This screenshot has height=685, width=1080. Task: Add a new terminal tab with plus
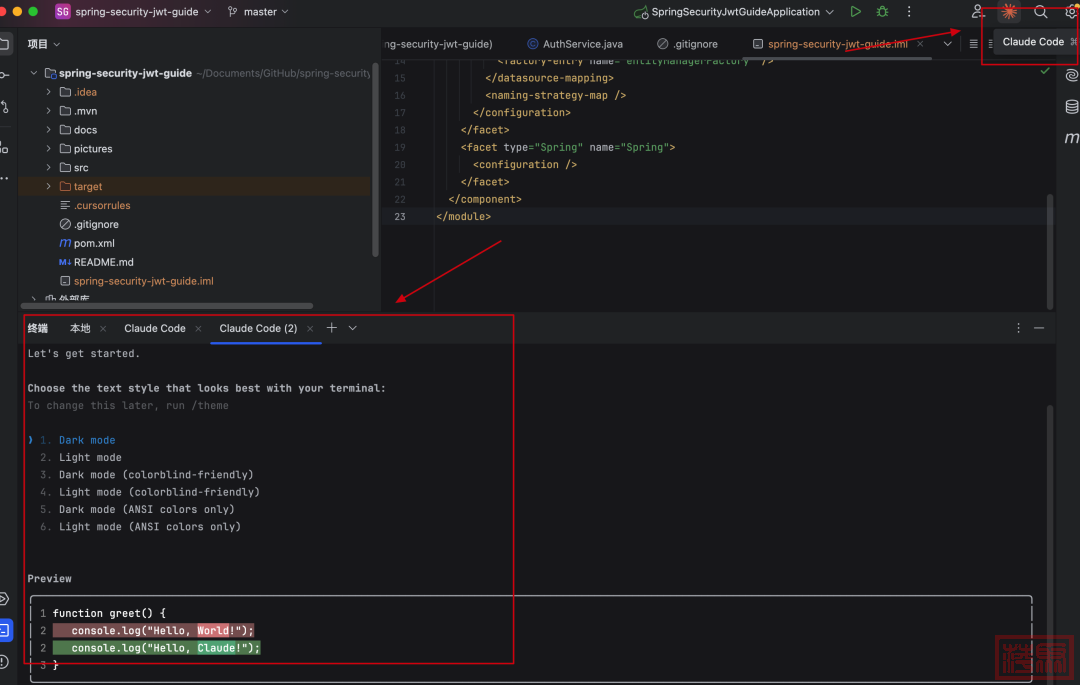click(x=331, y=328)
